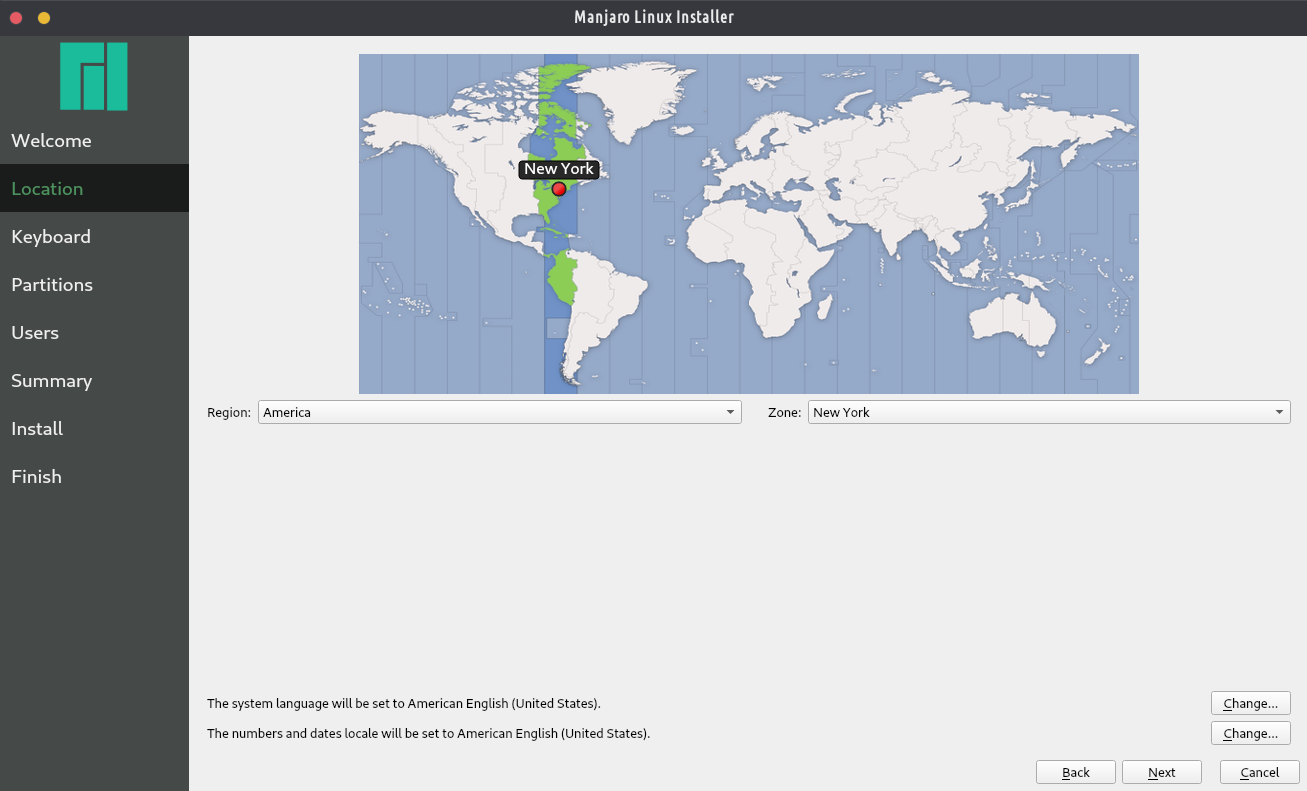Screen dimensions: 1307x791
Task: Select the Install step in sidebar
Action: tap(37, 429)
